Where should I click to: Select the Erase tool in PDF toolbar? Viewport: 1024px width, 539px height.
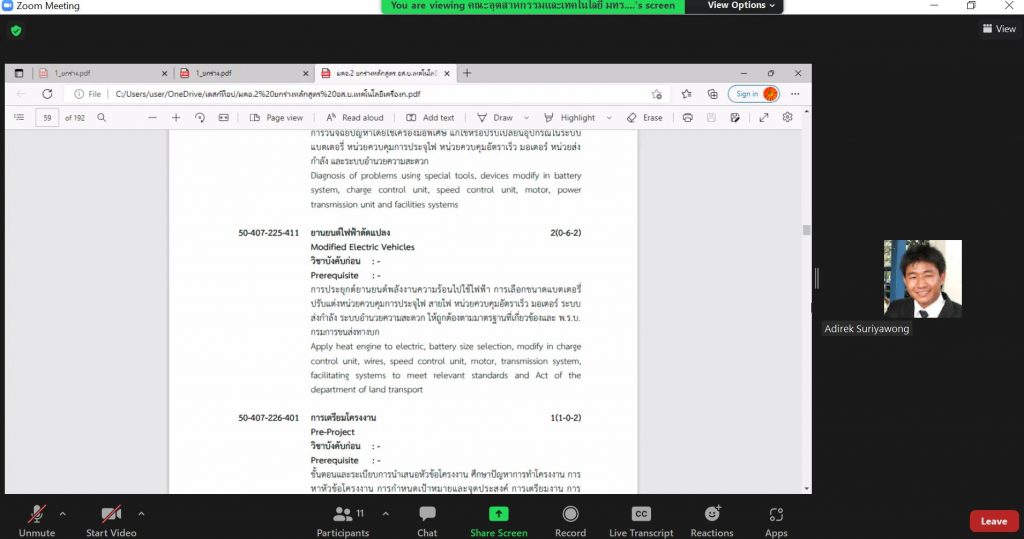(645, 118)
